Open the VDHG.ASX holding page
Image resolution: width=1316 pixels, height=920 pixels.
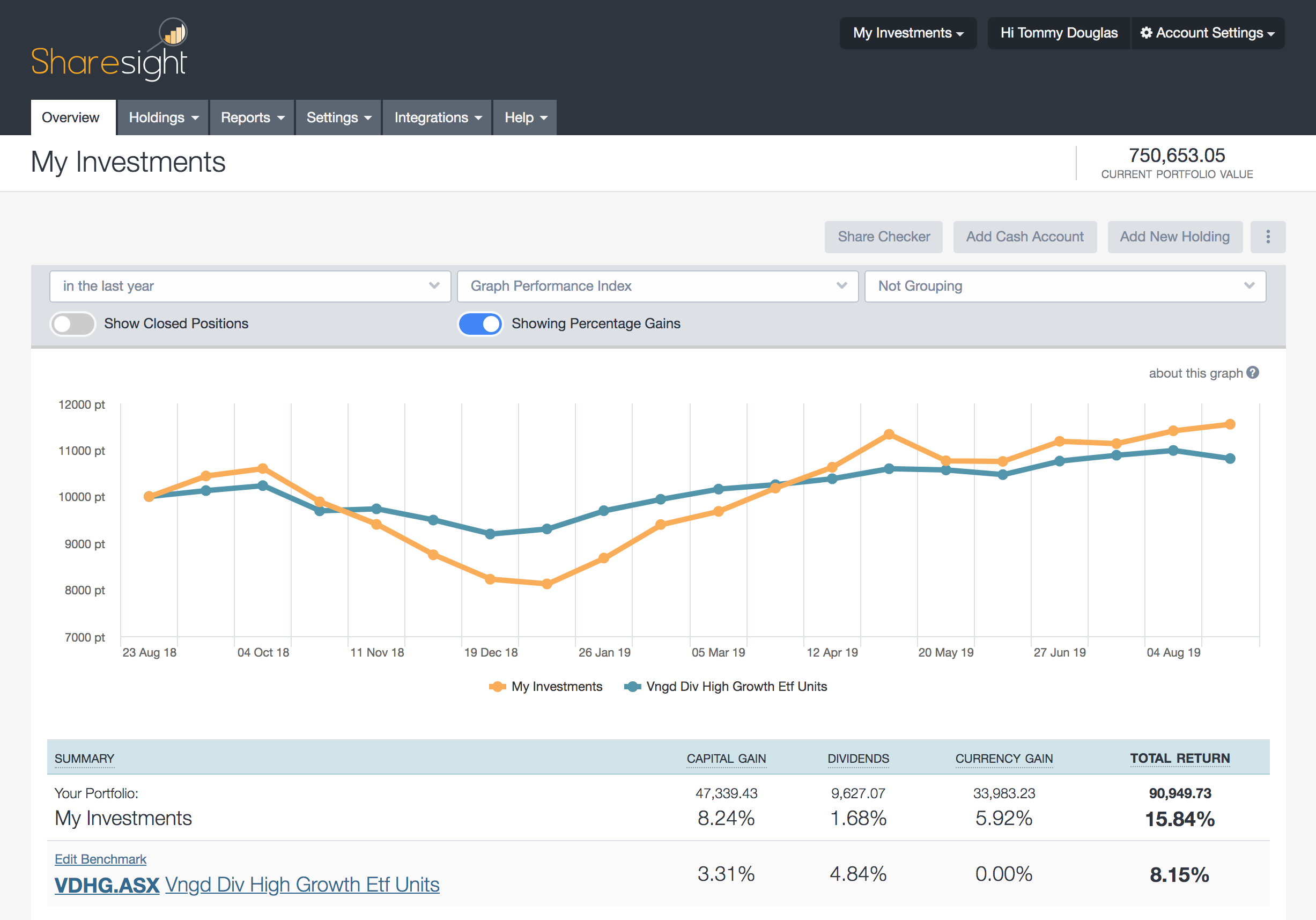106,885
